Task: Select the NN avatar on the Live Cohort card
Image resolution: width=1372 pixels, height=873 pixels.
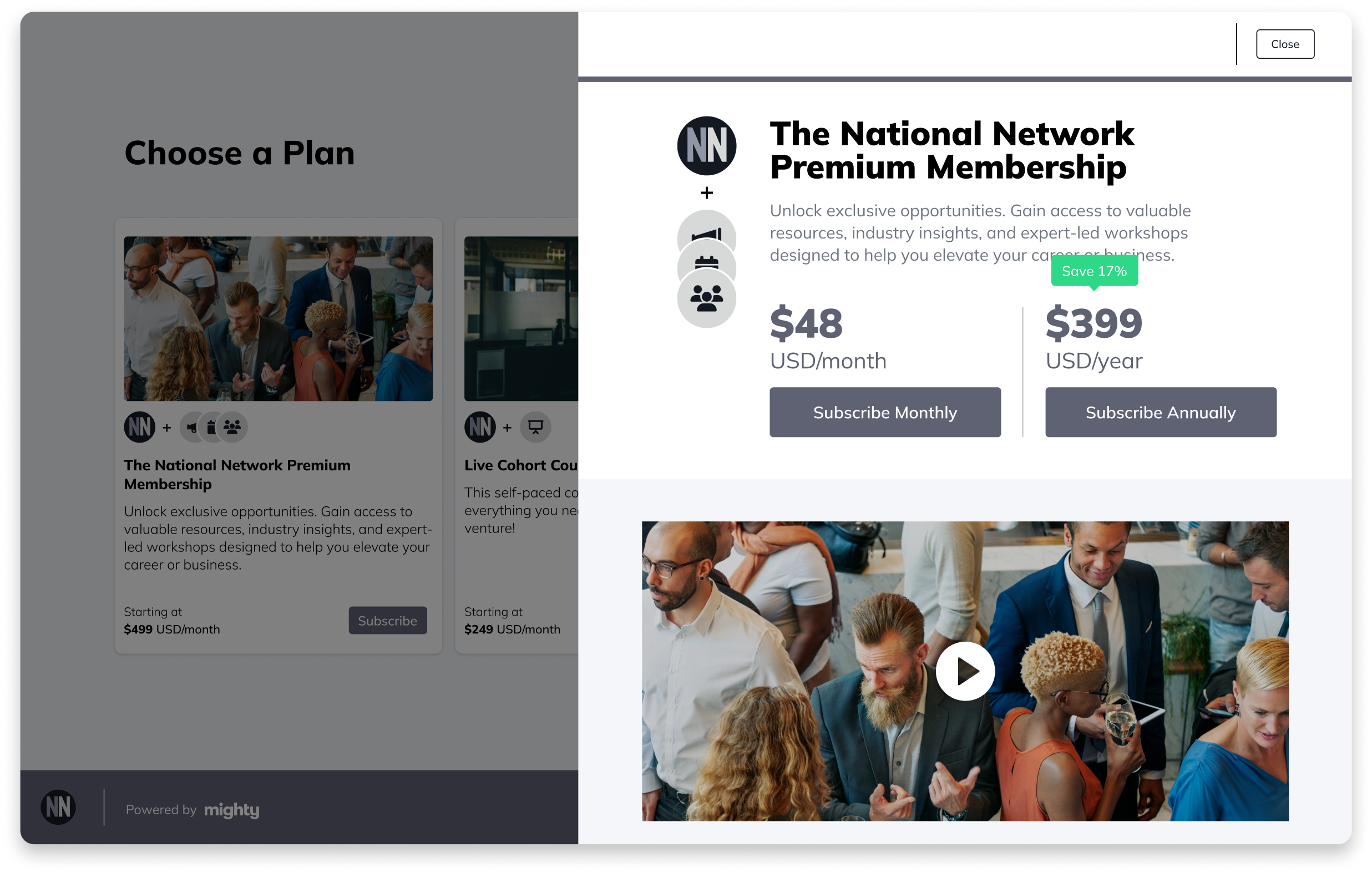Action: click(480, 427)
